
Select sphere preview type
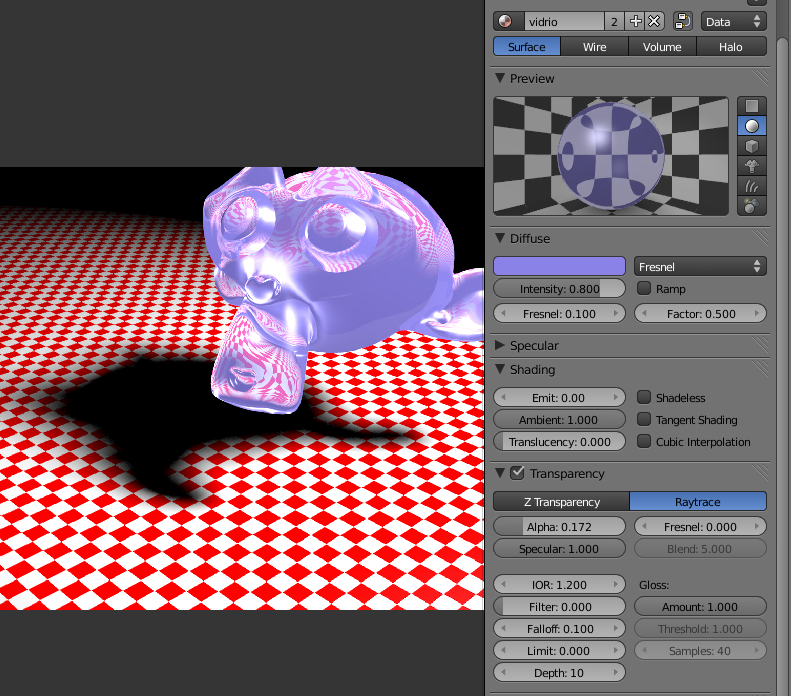click(752, 126)
